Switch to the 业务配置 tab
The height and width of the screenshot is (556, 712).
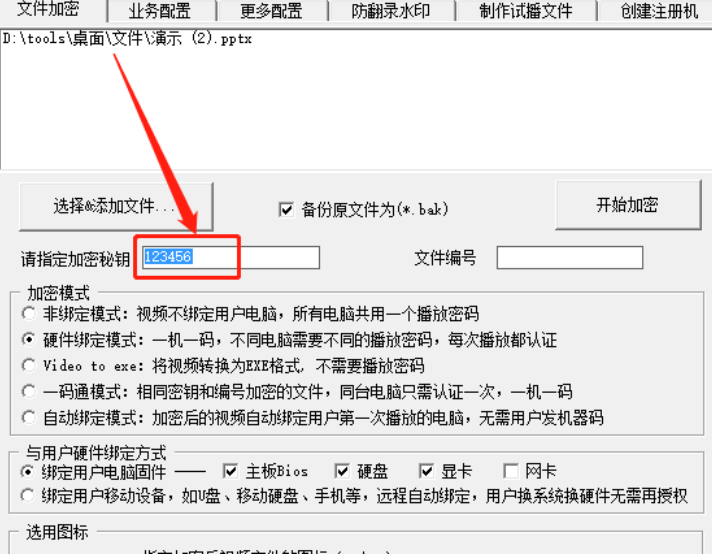click(x=160, y=11)
